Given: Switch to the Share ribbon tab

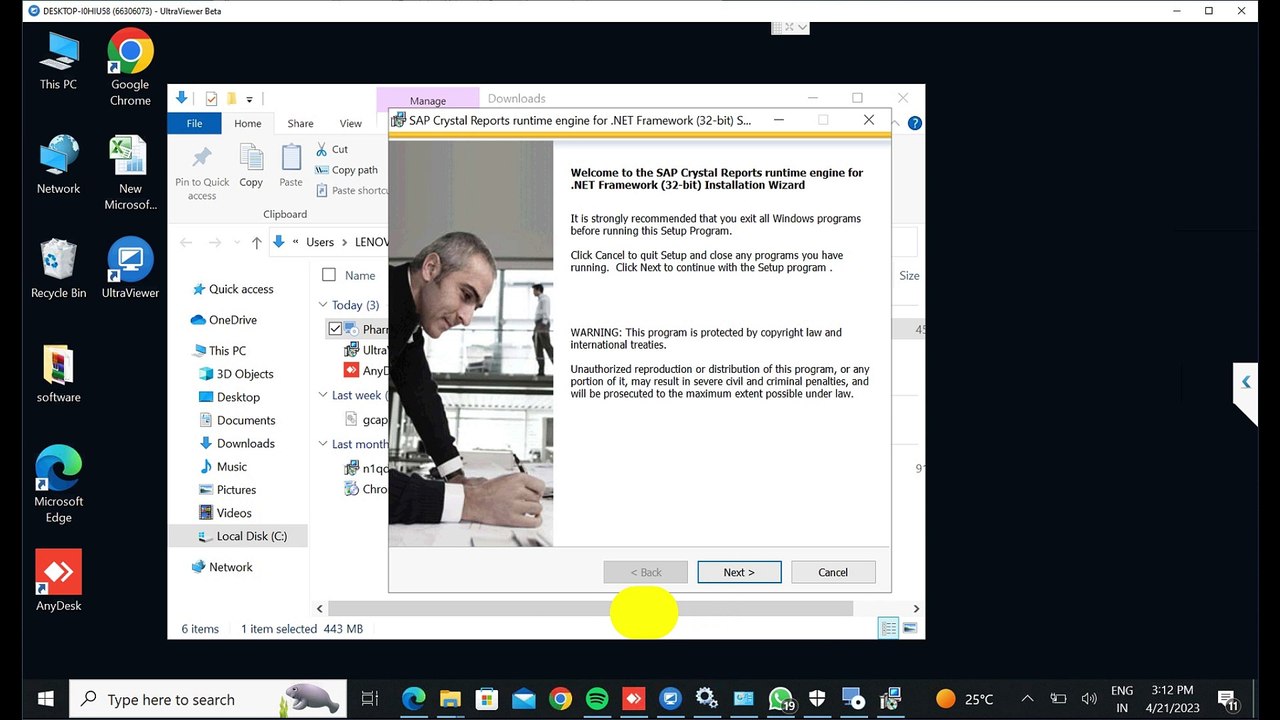Looking at the screenshot, I should [x=300, y=123].
